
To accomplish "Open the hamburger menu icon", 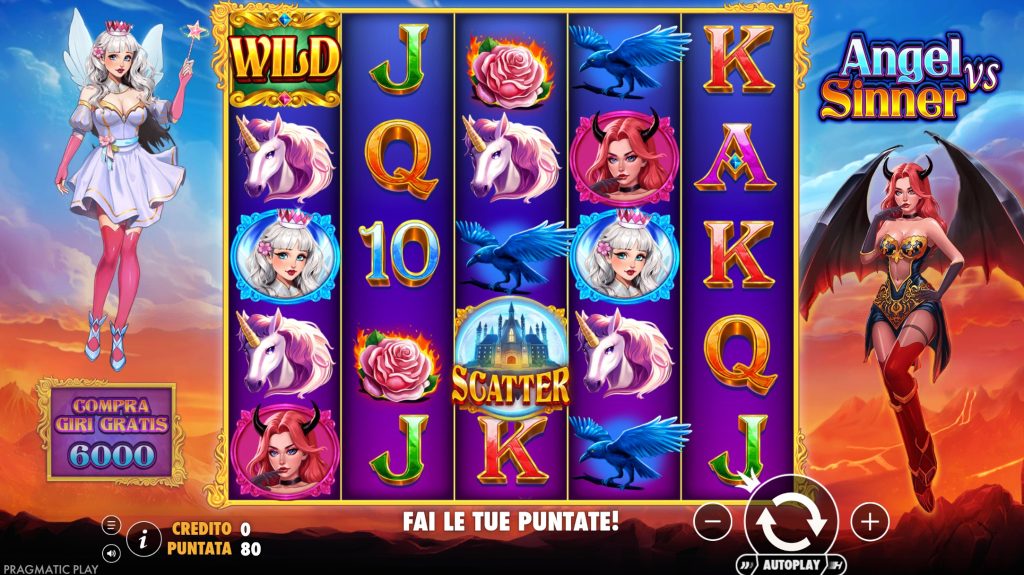I will [112, 525].
